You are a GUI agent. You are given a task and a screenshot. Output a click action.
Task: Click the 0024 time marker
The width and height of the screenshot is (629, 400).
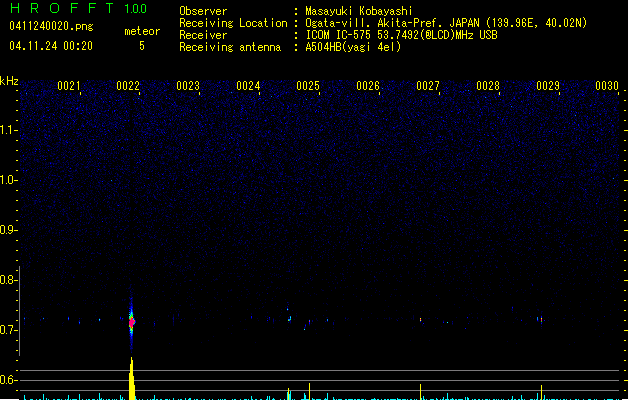pyautogui.click(x=248, y=86)
